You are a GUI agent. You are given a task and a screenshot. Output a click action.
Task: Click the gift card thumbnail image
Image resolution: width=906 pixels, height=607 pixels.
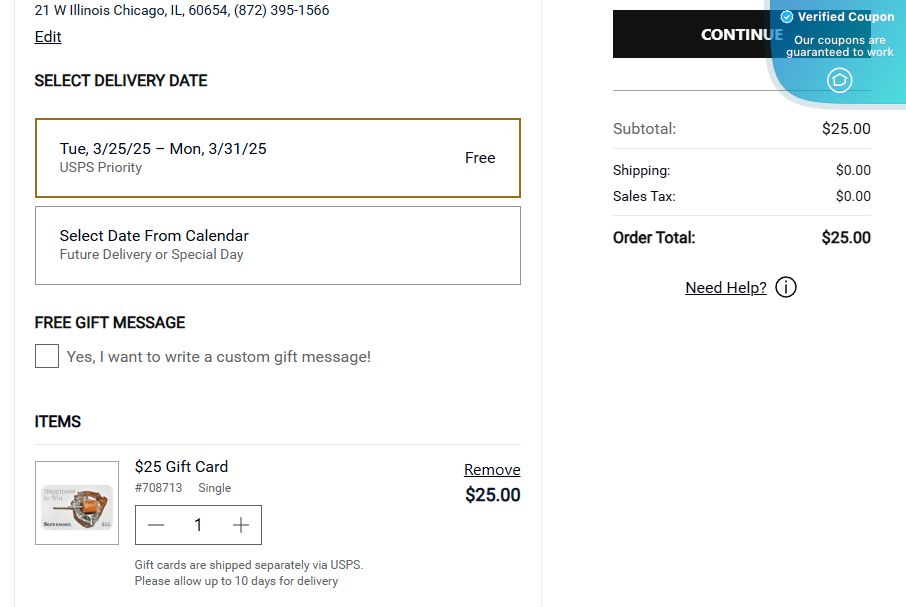click(77, 502)
